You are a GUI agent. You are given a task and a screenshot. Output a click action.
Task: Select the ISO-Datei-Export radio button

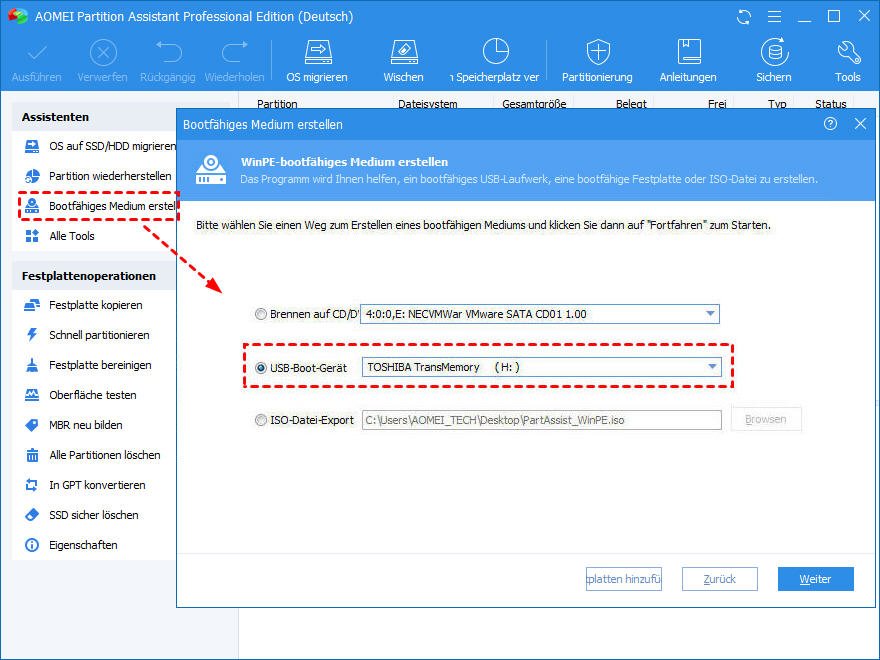260,420
